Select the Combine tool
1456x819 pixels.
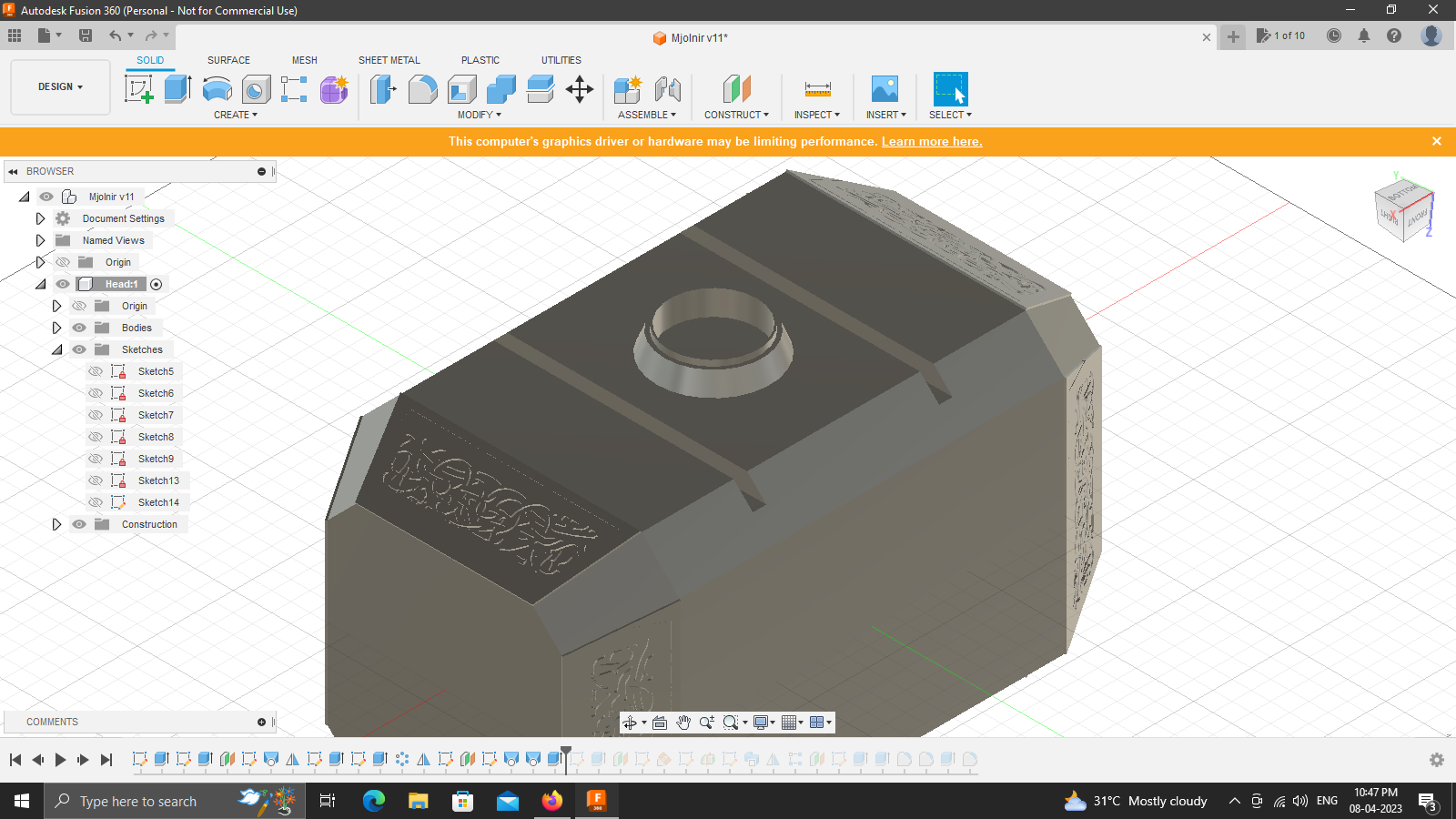click(500, 89)
